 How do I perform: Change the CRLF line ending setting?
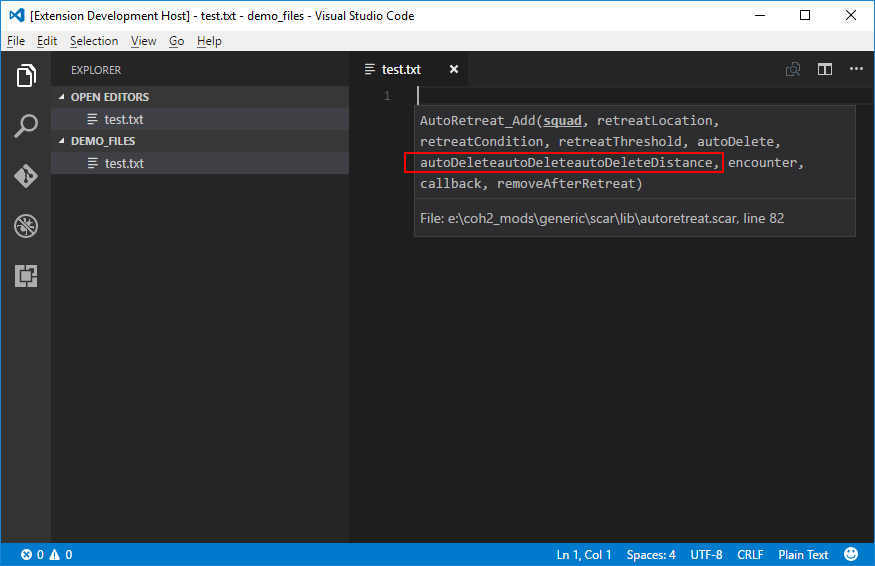tap(750, 554)
